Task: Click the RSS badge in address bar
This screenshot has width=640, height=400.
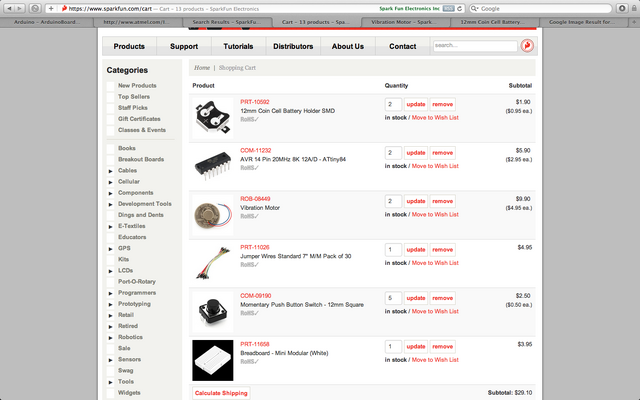Action: (448, 9)
